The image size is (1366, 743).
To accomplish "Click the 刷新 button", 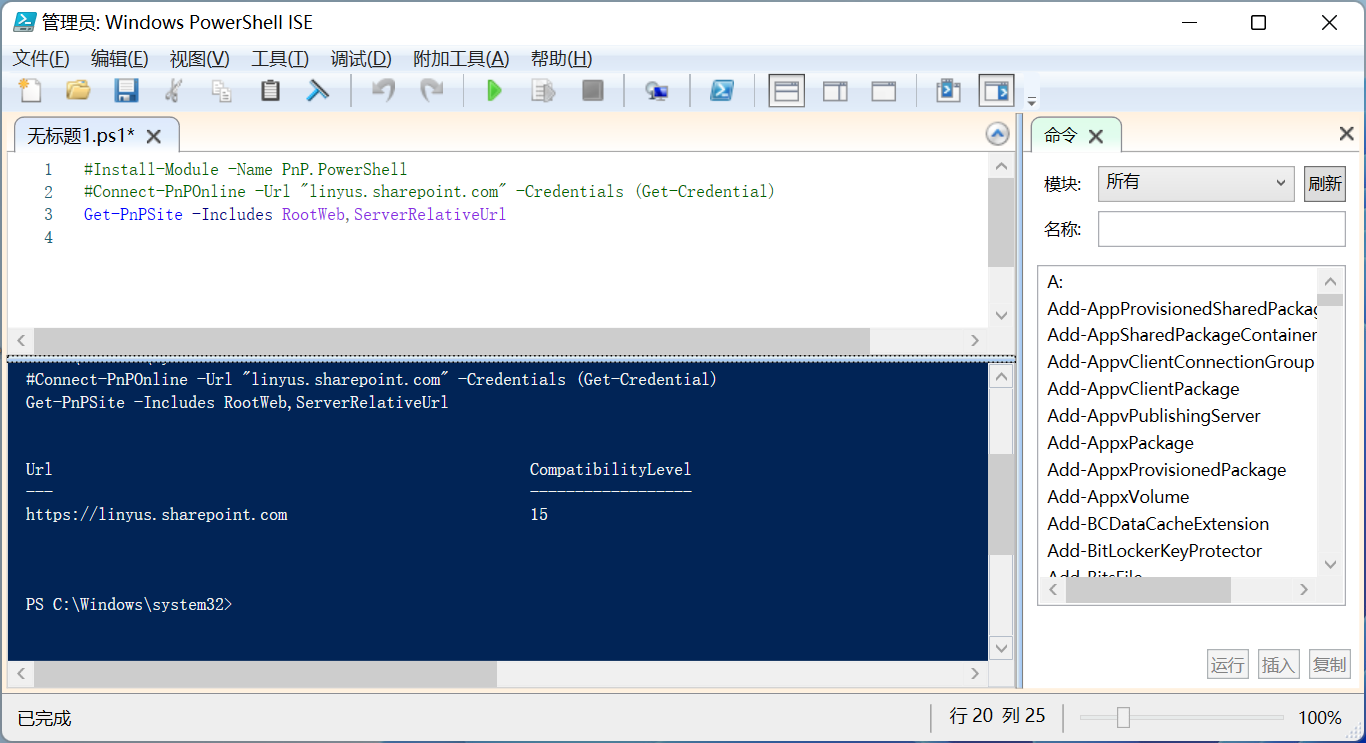I will tap(1325, 184).
